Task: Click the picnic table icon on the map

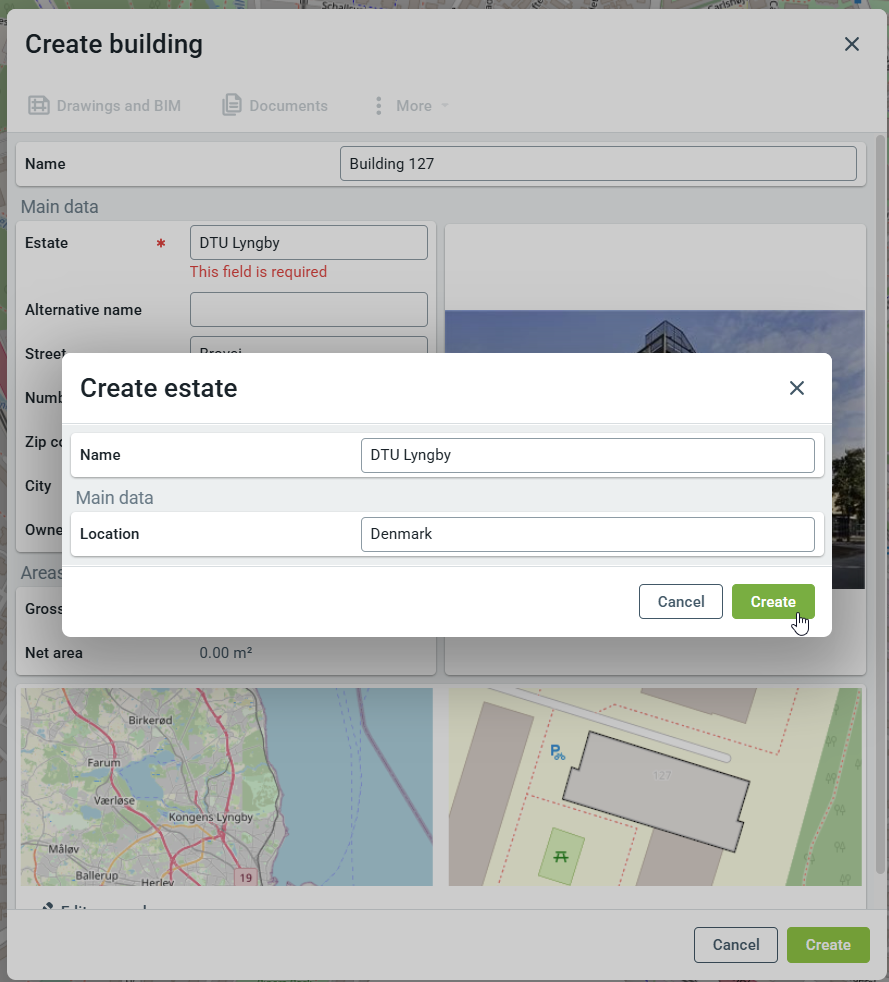Action: pyautogui.click(x=561, y=856)
